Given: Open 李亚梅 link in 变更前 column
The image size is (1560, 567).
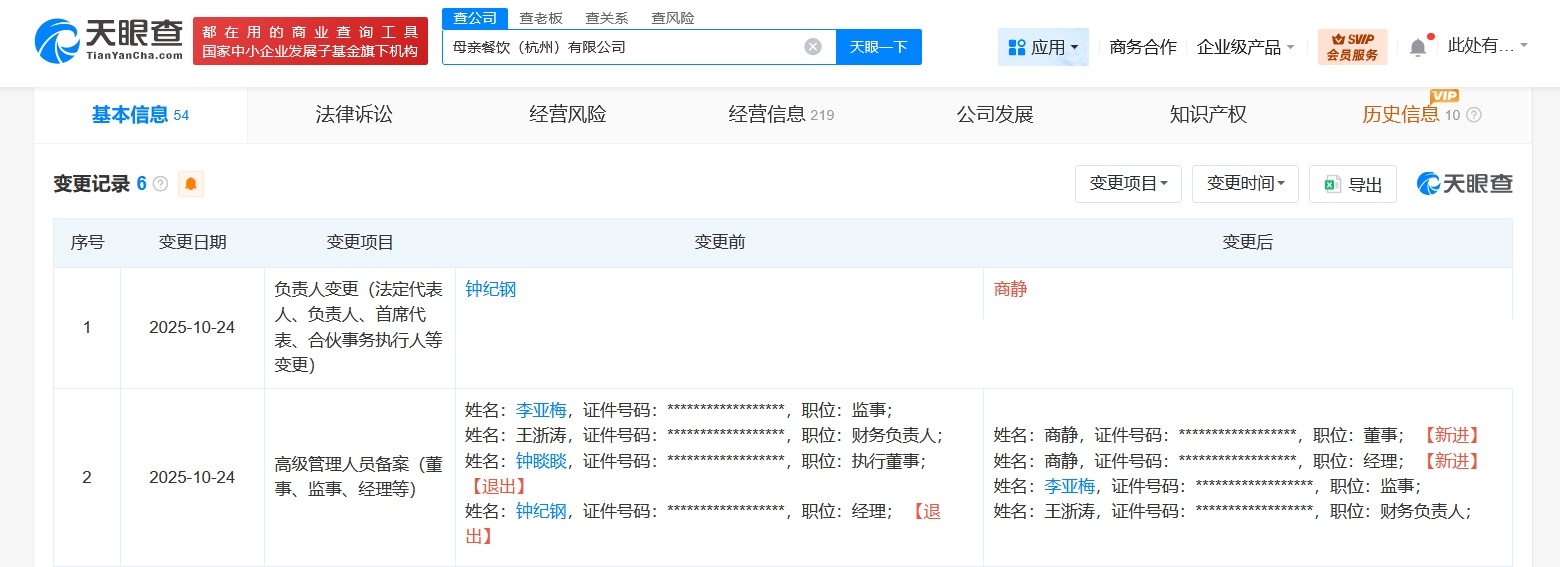Looking at the screenshot, I should click(541, 410).
